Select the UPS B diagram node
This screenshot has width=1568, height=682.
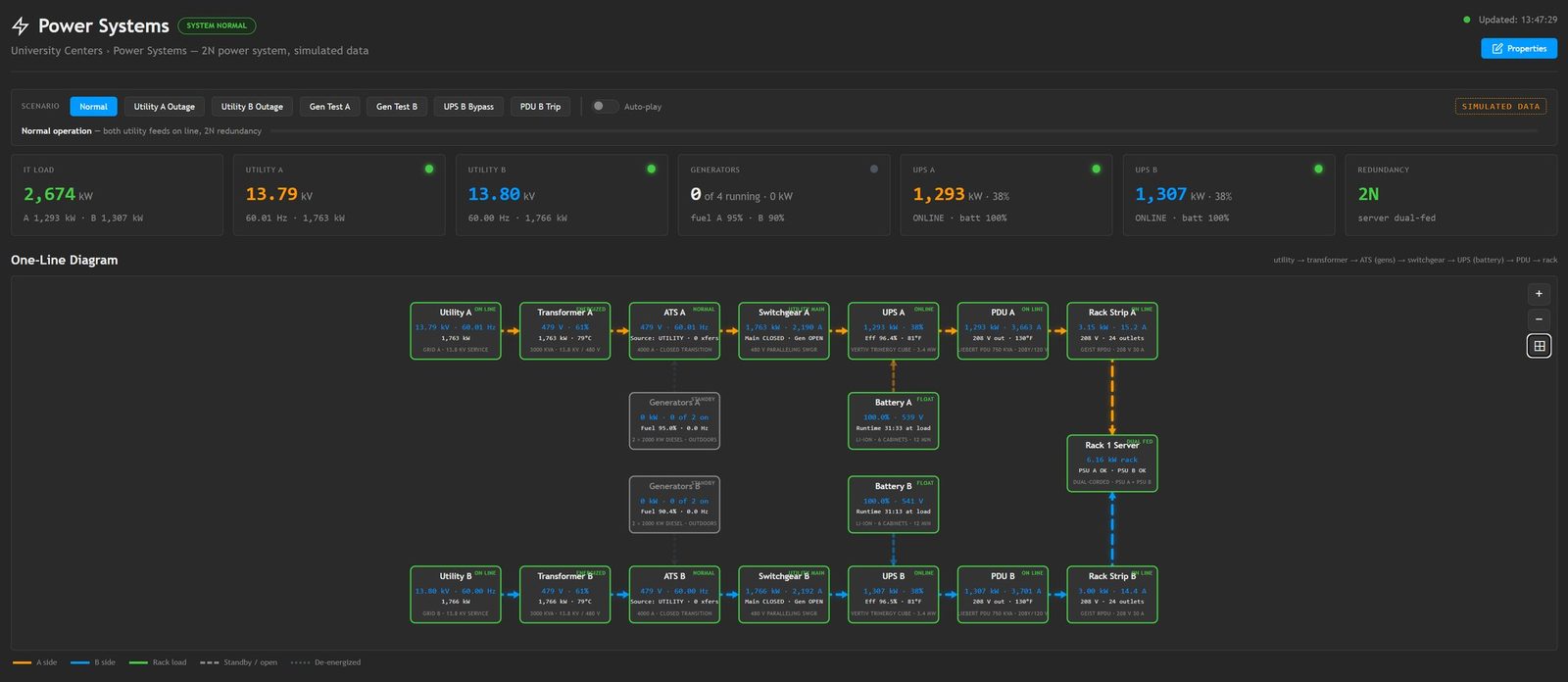point(894,594)
